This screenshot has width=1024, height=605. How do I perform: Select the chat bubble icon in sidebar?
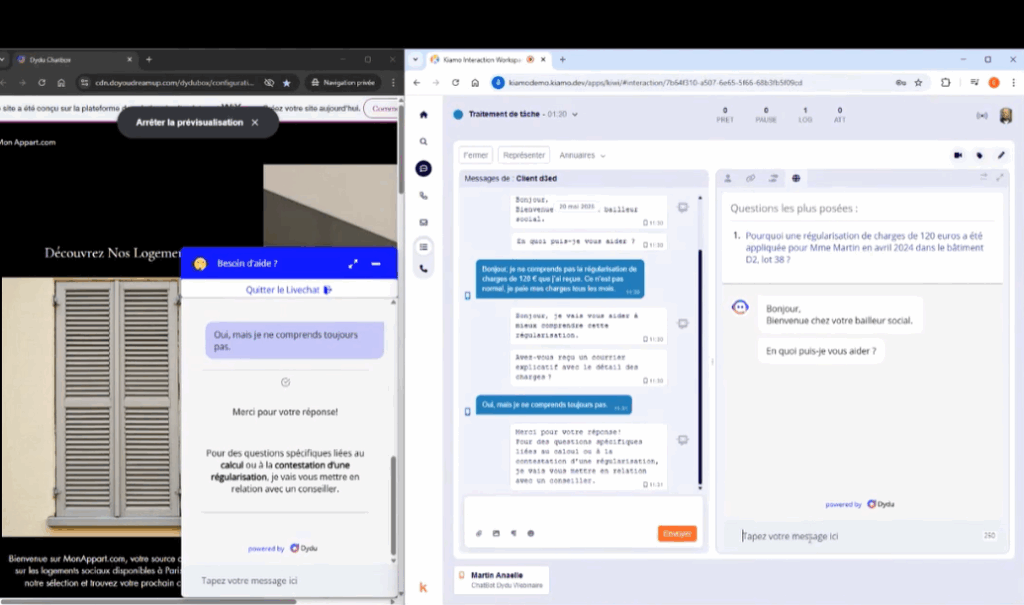(x=423, y=169)
